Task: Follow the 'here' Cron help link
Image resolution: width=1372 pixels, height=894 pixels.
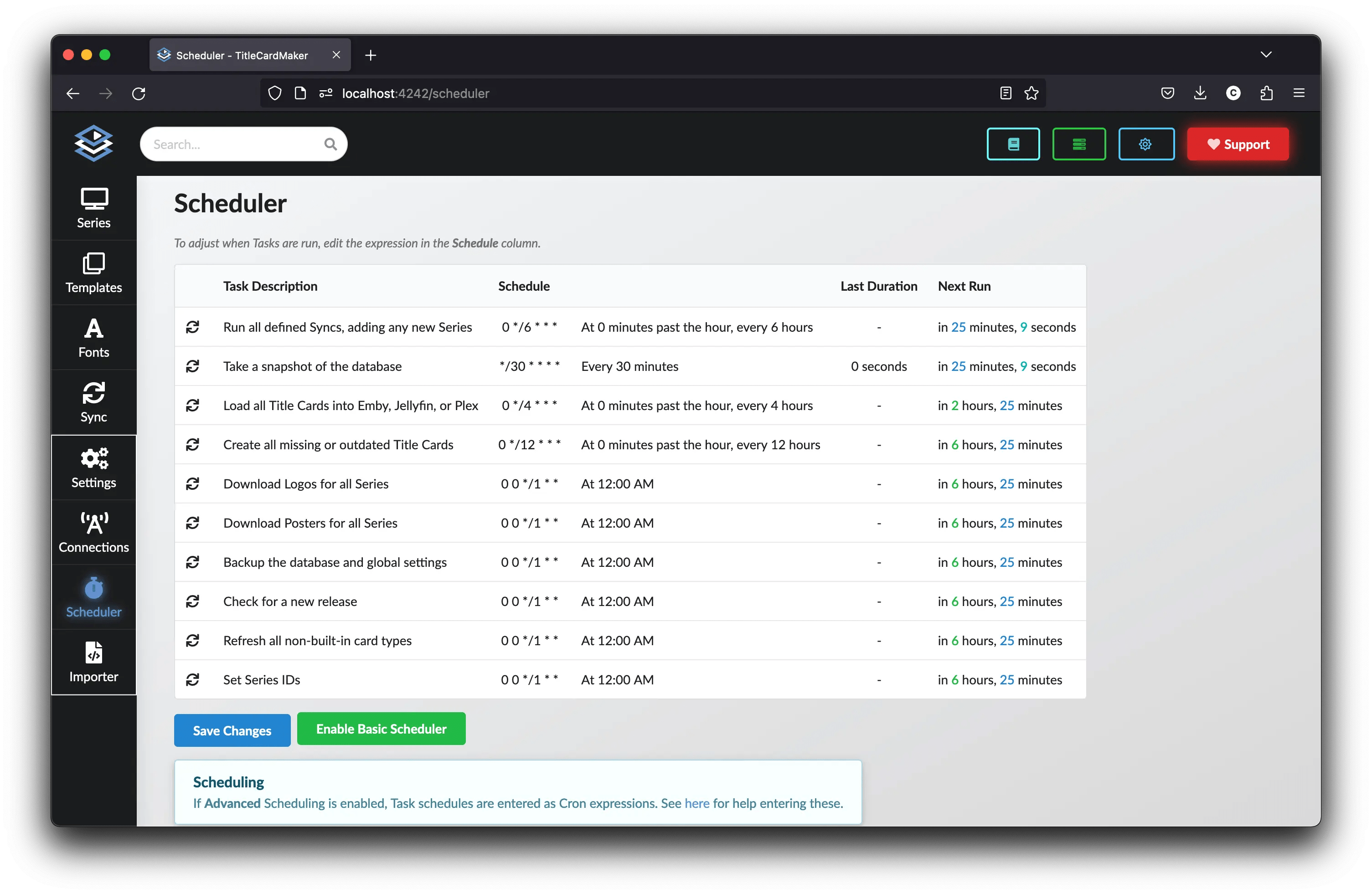Action: (x=696, y=803)
